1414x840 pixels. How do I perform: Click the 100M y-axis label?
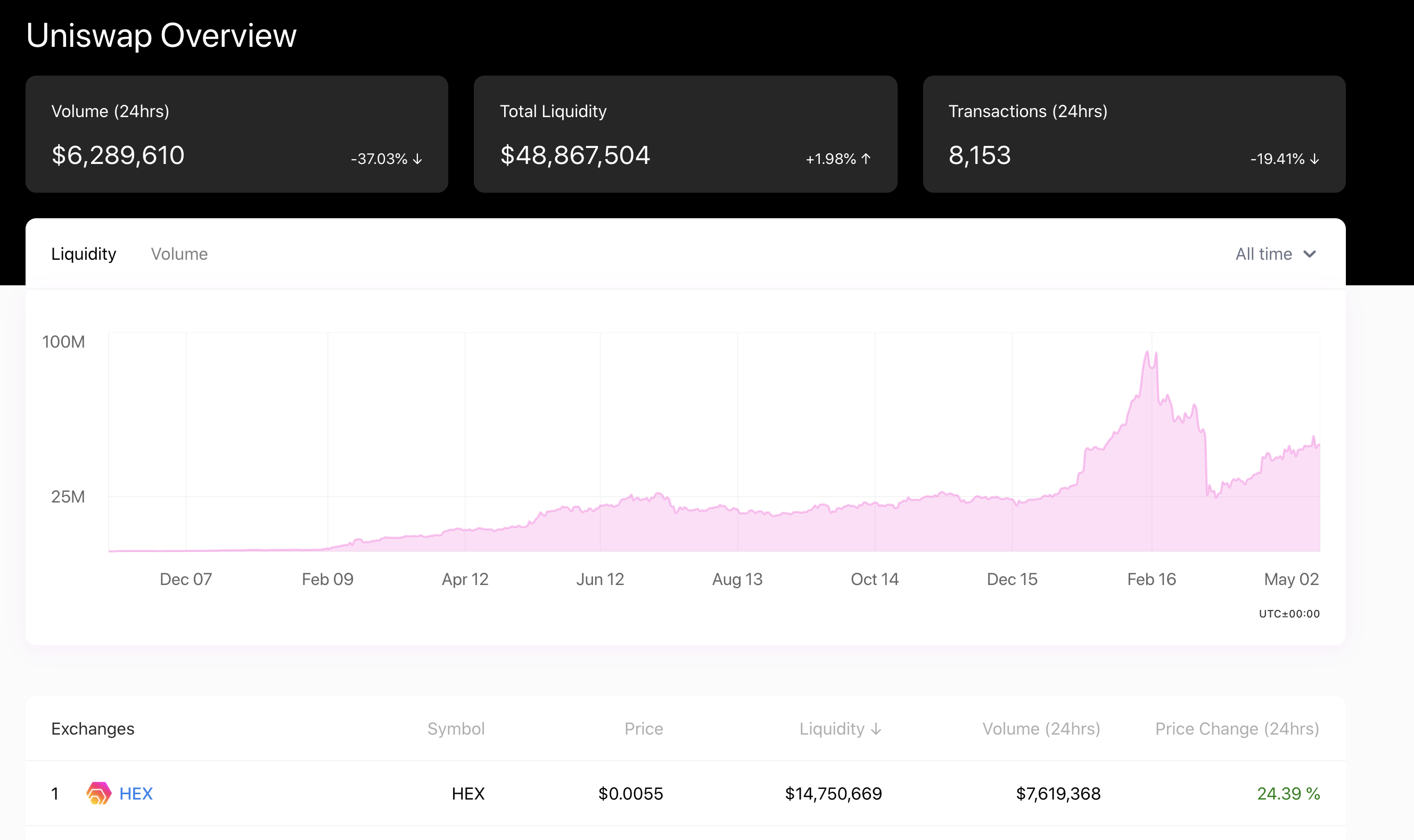(63, 342)
